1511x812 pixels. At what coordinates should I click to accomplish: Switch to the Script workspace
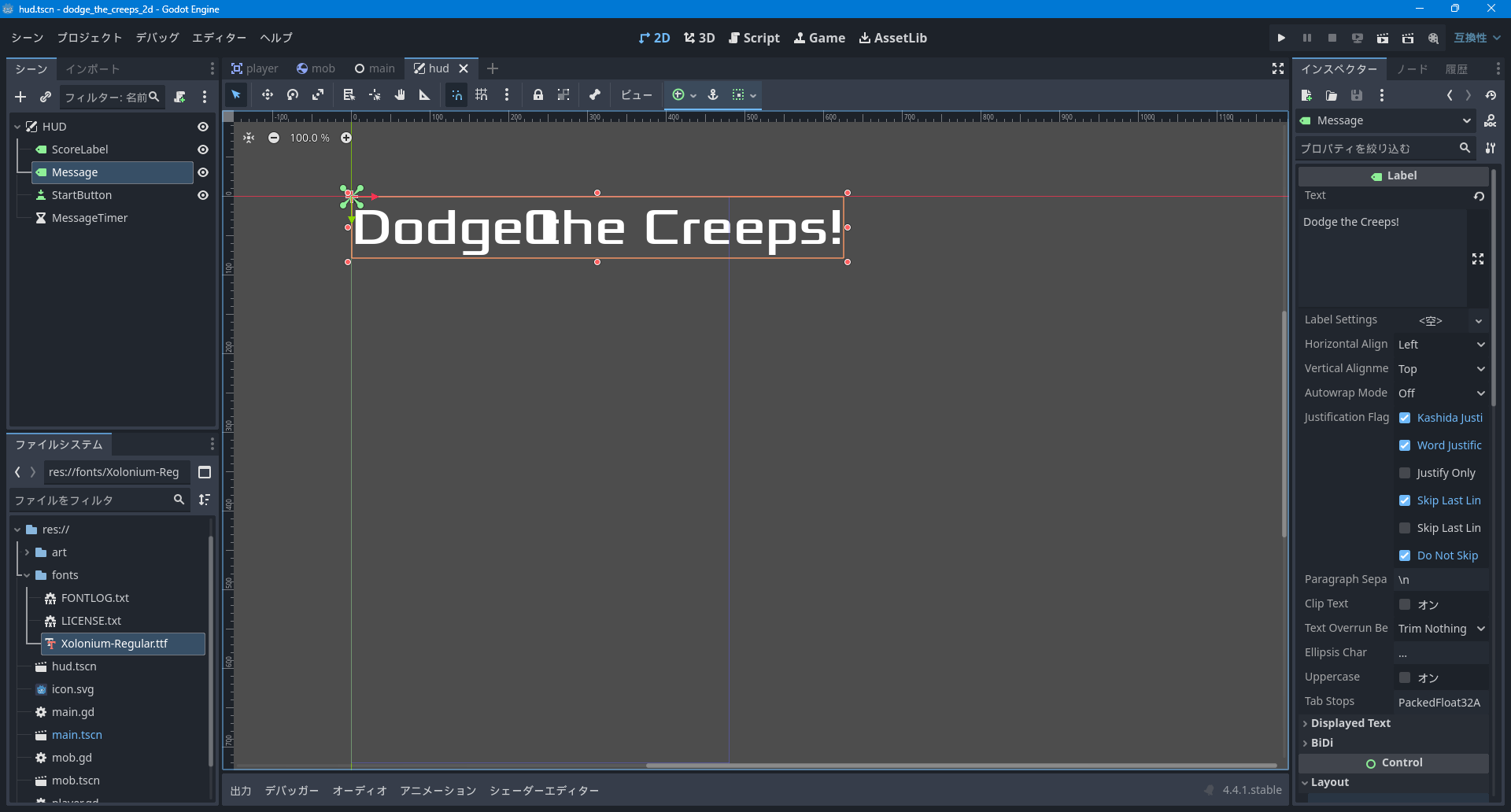(754, 38)
